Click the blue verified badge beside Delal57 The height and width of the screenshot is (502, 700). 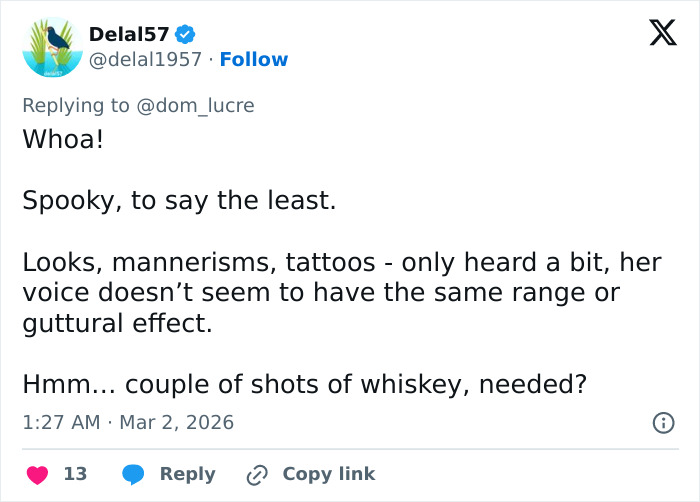point(185,34)
